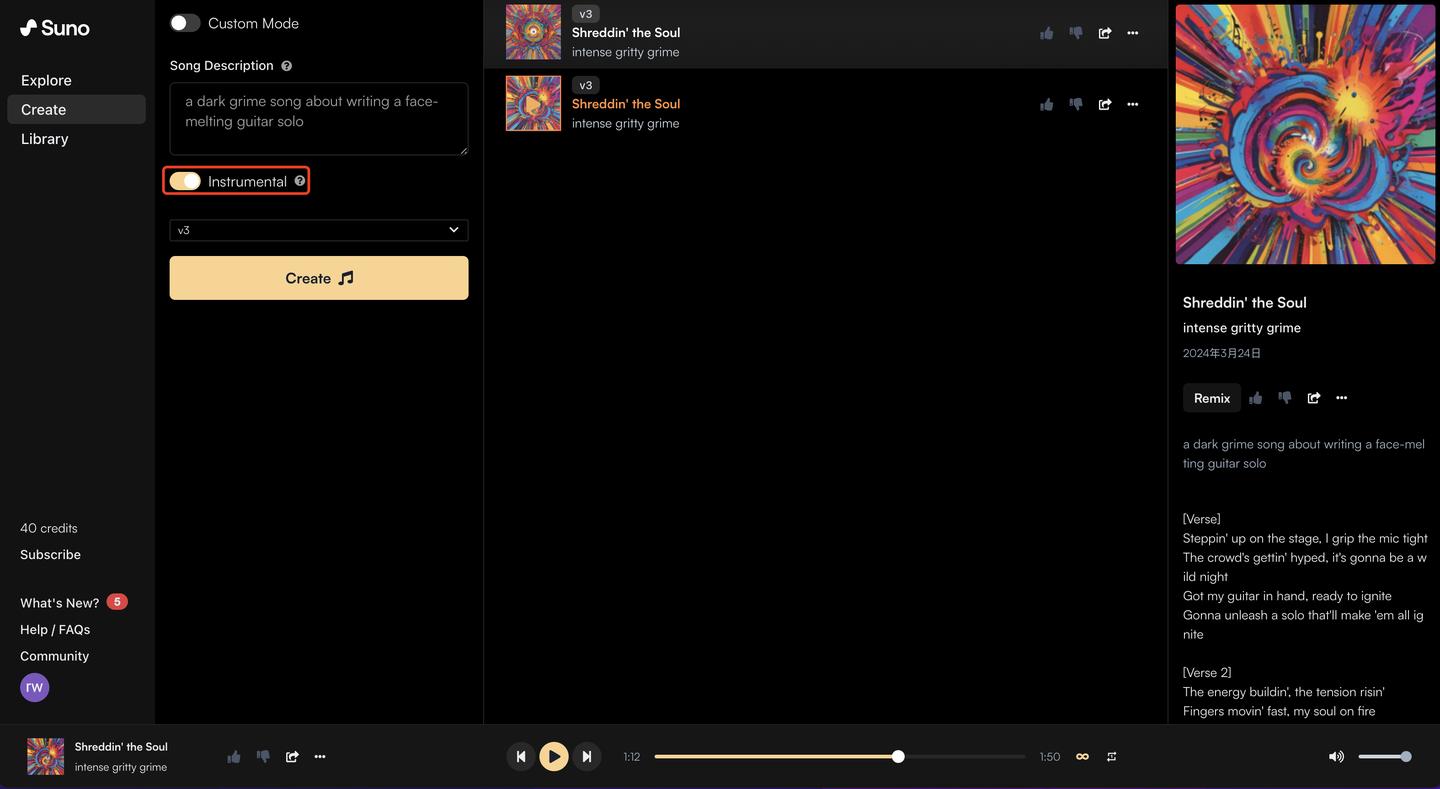Viewport: 1440px width, 789px height.
Task: Like the orange-titled Shreddin' the Soul list row
Action: click(1046, 104)
